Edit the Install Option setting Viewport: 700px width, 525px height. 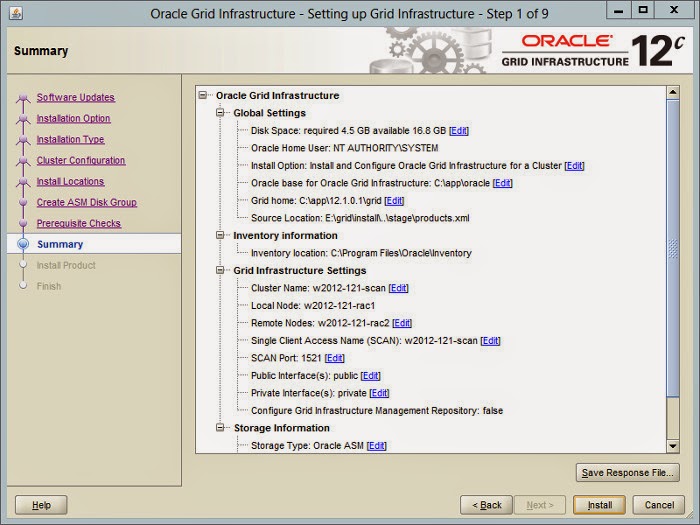[x=574, y=166]
